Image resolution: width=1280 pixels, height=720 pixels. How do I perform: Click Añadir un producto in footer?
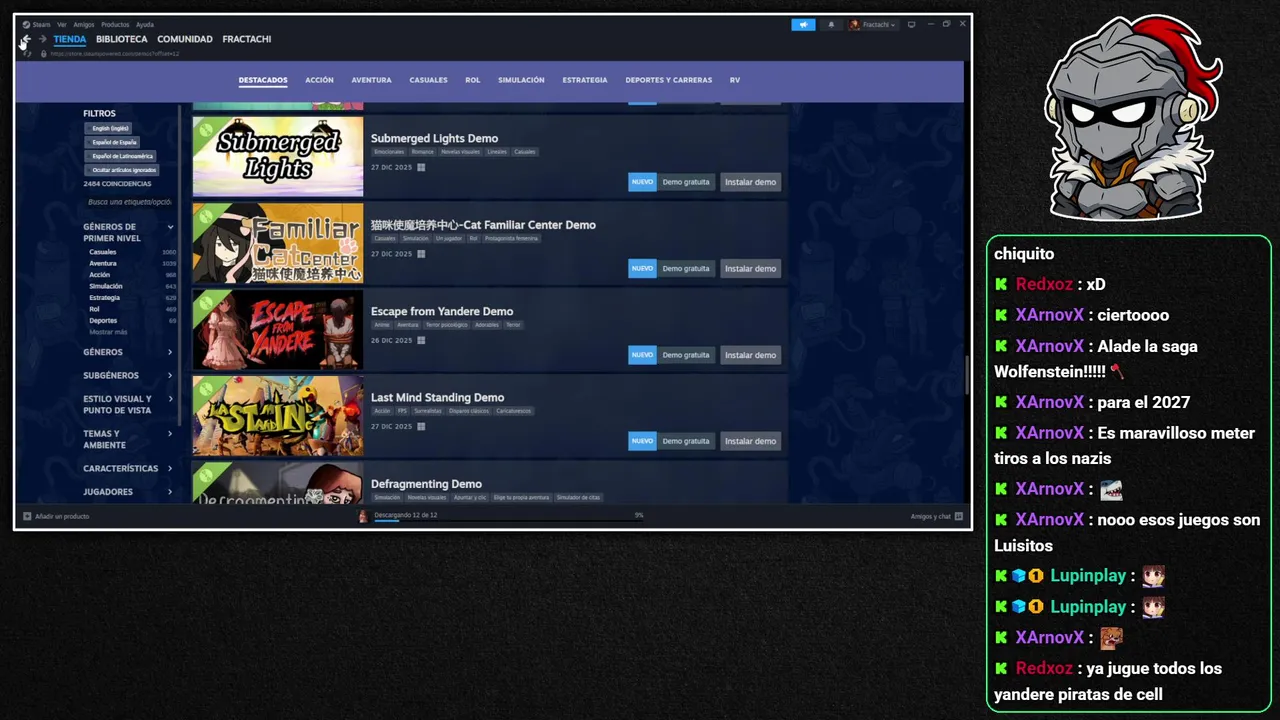tap(56, 516)
